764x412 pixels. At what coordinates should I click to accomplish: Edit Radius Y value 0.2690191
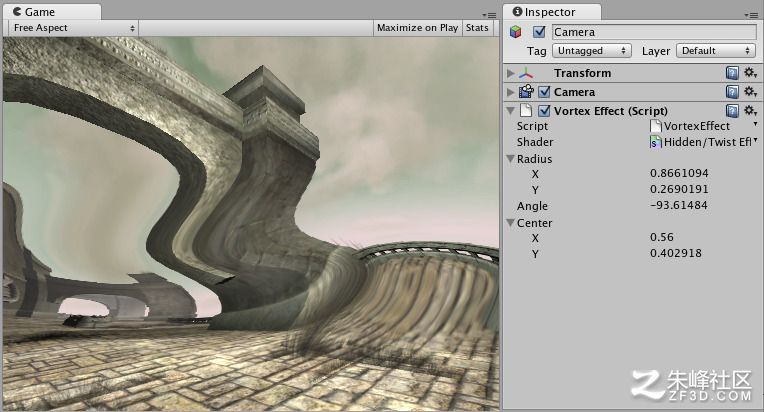pos(679,189)
